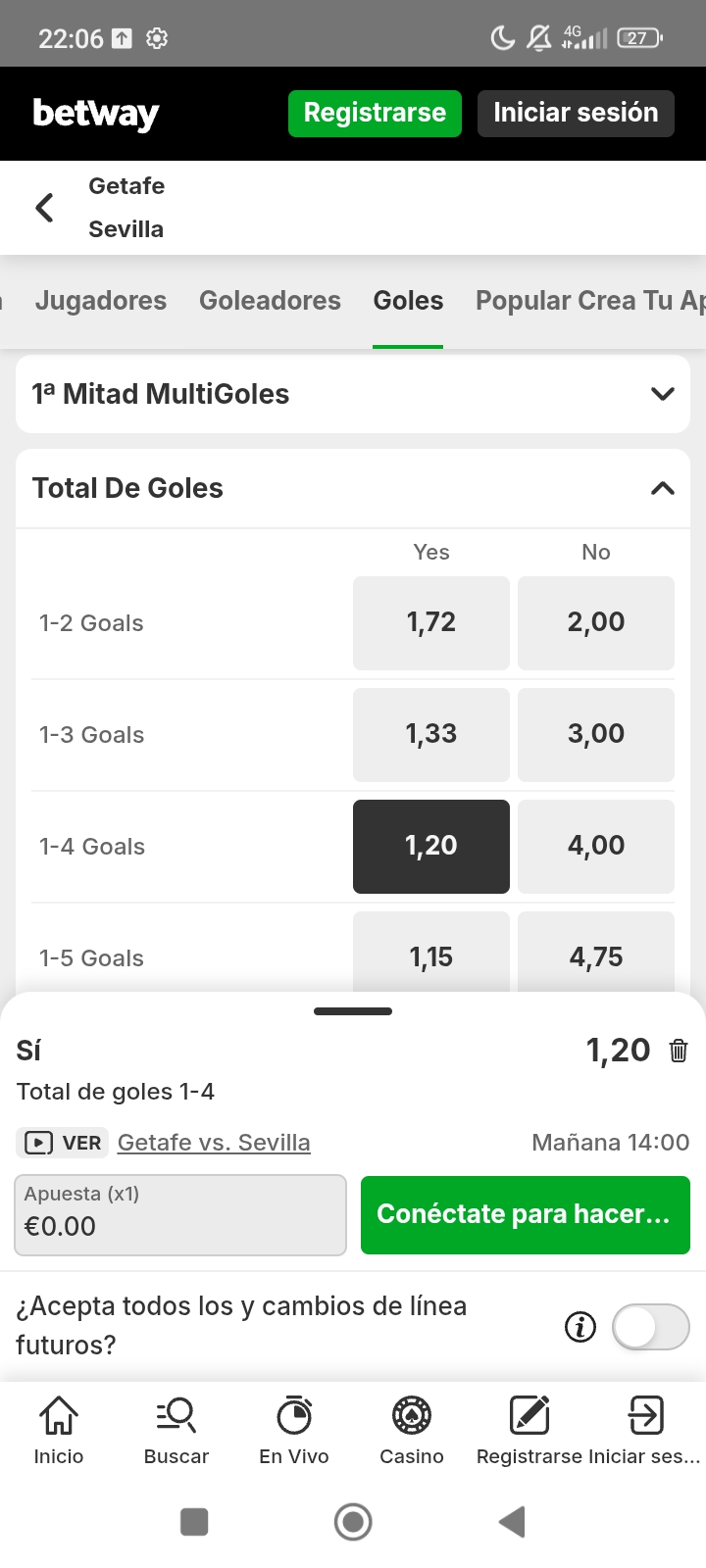Image resolution: width=706 pixels, height=1568 pixels.
Task: Open the Getafe vs. Sevilla link
Action: 214,1143
